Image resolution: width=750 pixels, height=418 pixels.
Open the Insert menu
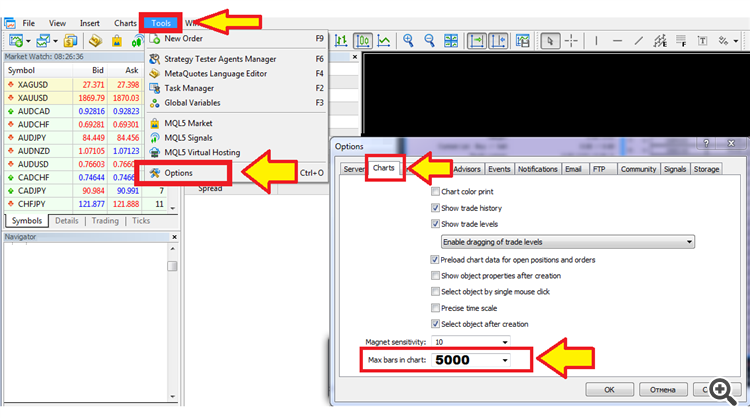(x=89, y=23)
